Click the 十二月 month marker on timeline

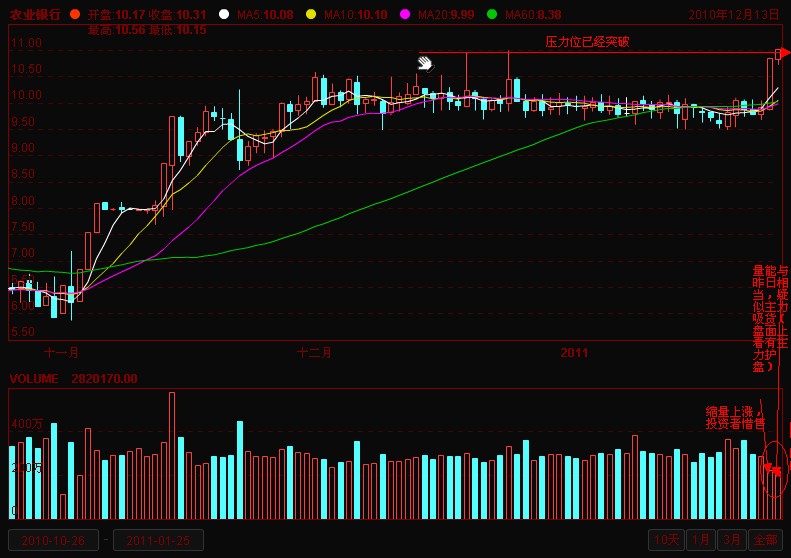314,352
